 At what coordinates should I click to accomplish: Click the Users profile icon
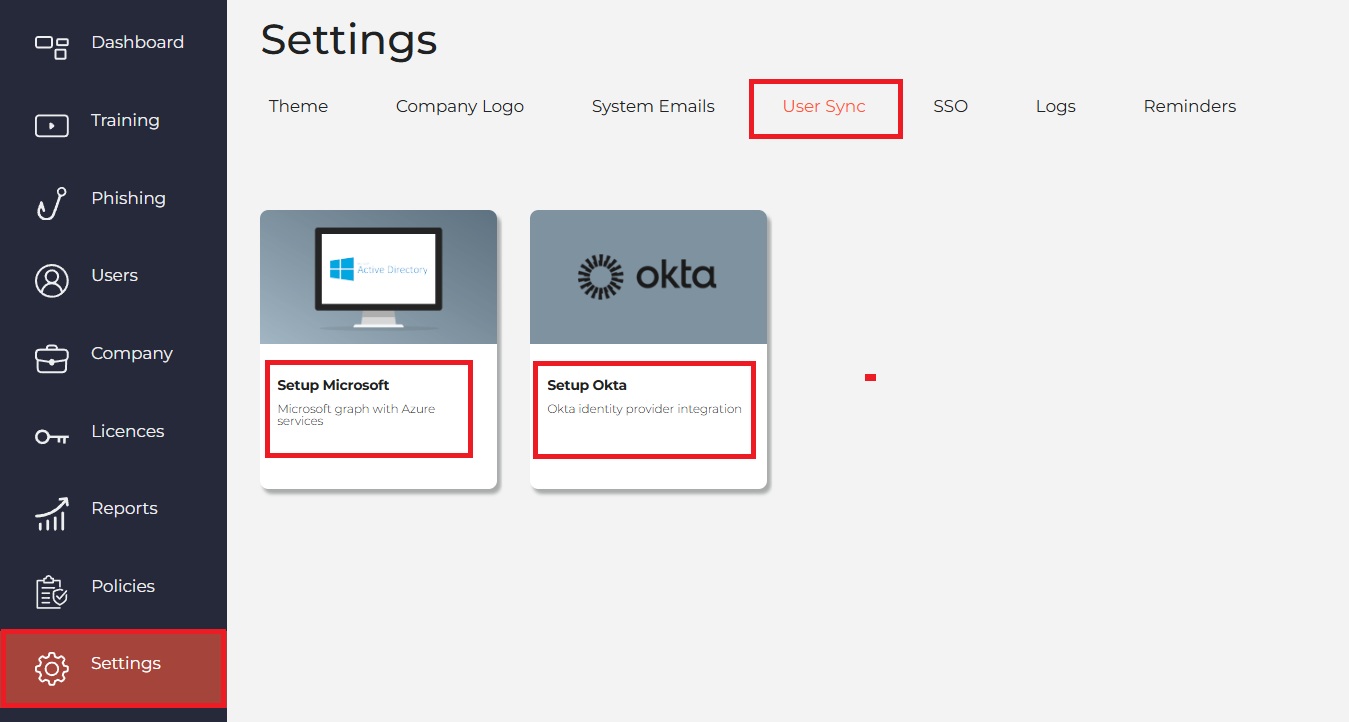[52, 281]
